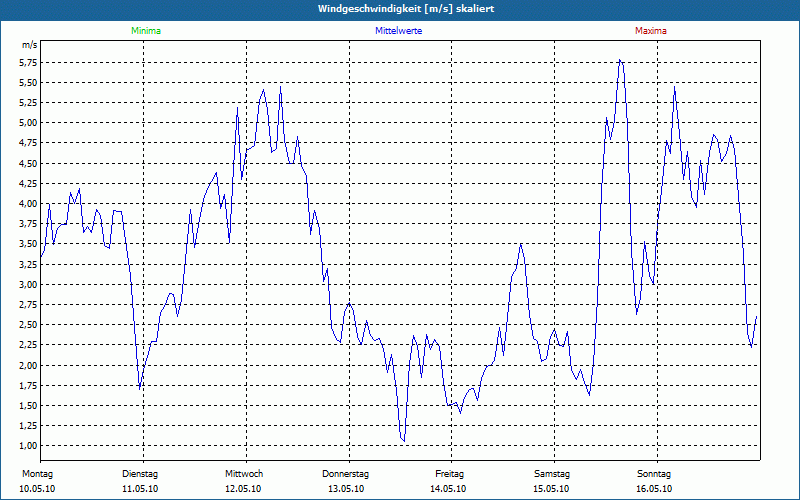Viewport: 800px width, 500px height.
Task: Click the 3,00 y-axis value
Action: 29,285
